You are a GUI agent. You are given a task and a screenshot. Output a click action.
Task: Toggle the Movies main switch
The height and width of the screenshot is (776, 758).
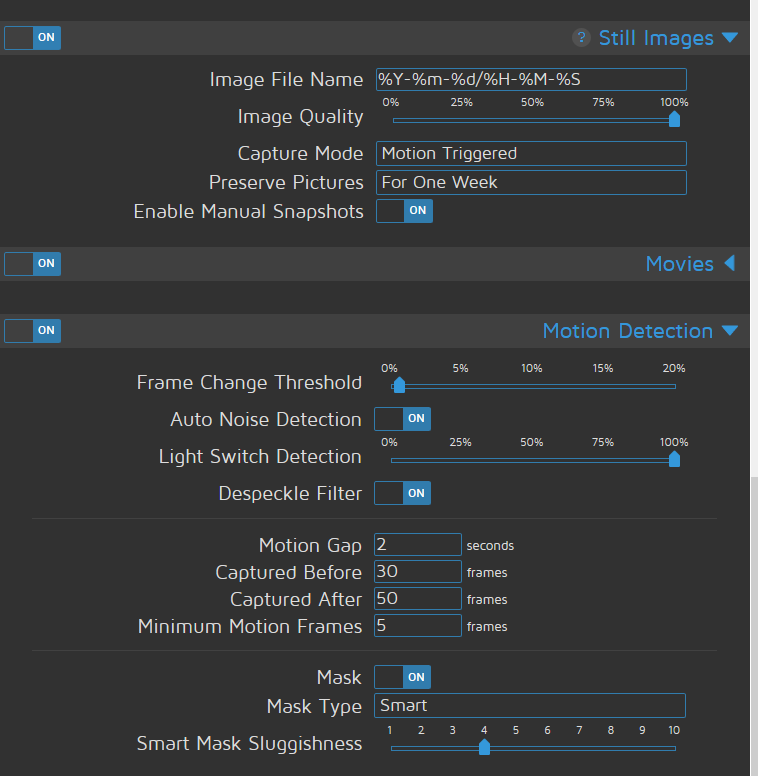click(33, 264)
